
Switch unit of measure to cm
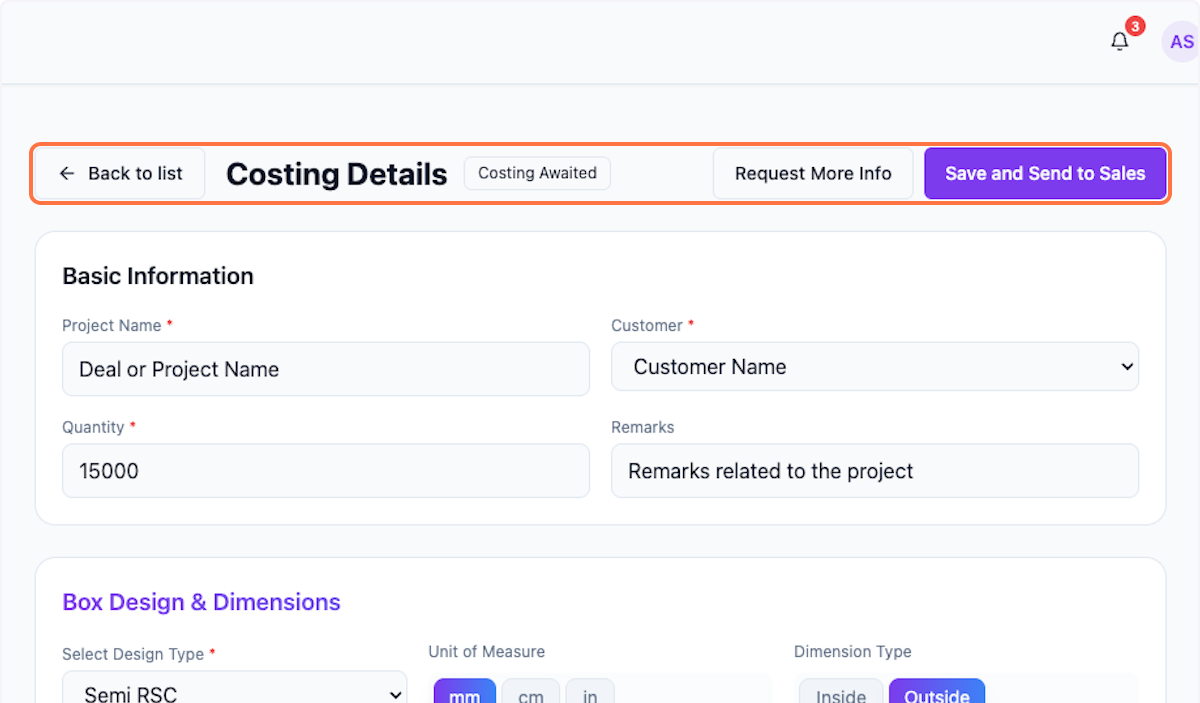click(x=531, y=694)
